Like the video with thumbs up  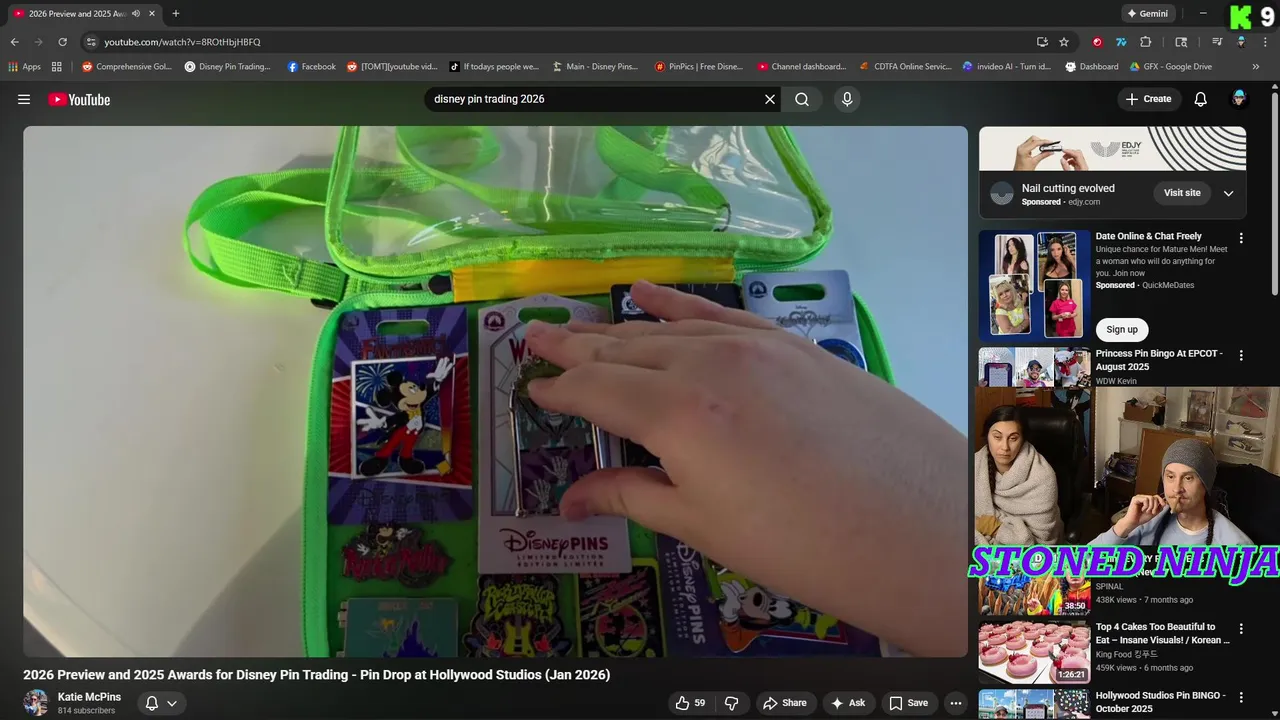(690, 703)
